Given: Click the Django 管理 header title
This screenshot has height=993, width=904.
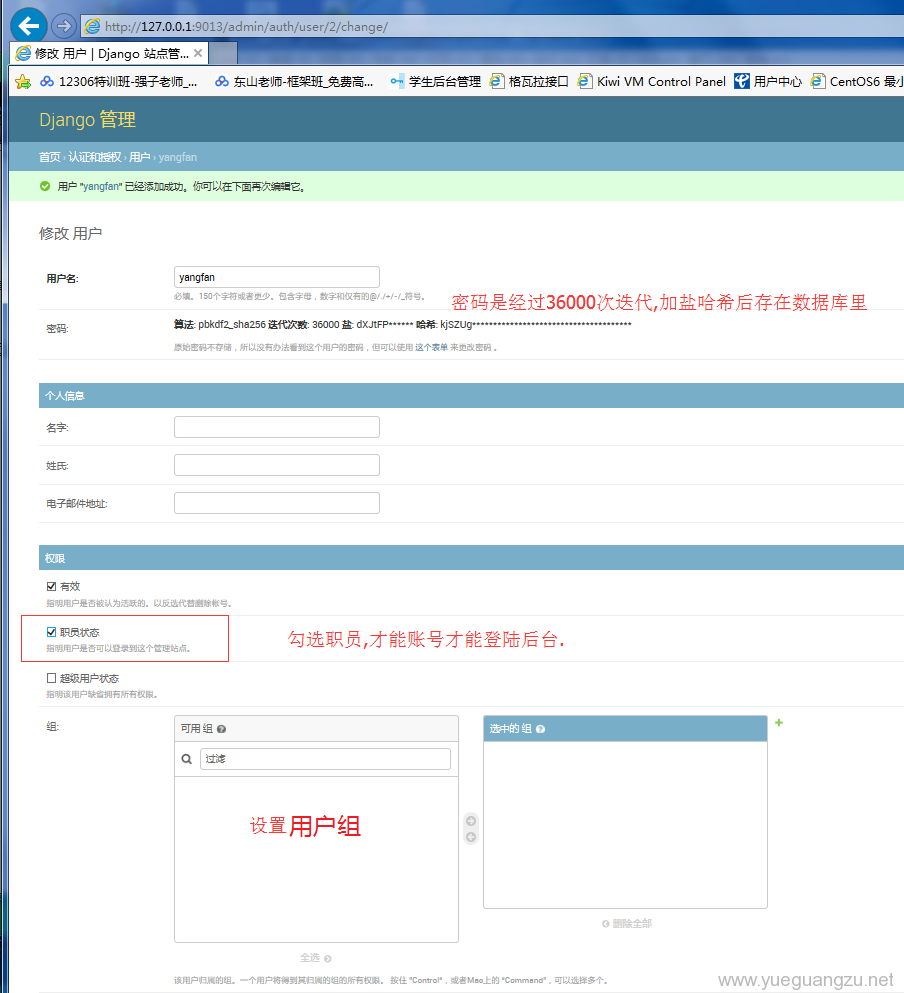Looking at the screenshot, I should click(x=87, y=120).
